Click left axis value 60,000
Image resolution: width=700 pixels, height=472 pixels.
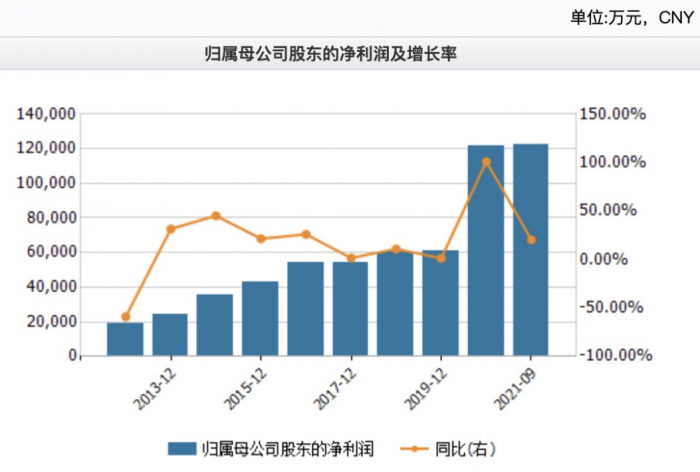(51, 252)
